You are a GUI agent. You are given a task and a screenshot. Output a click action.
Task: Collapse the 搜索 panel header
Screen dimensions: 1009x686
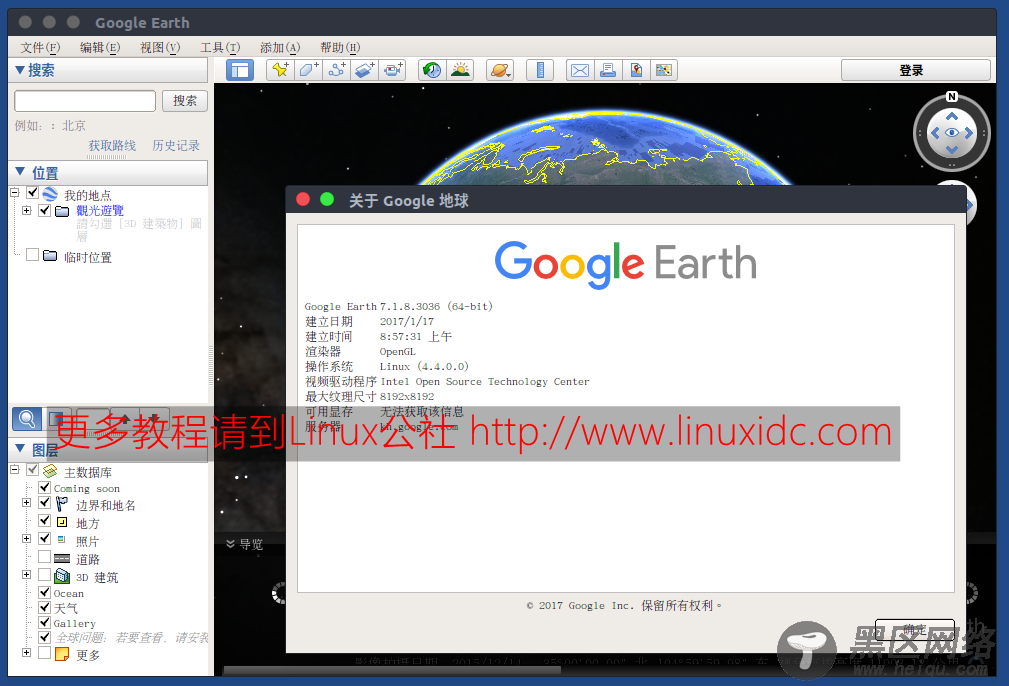(107, 70)
